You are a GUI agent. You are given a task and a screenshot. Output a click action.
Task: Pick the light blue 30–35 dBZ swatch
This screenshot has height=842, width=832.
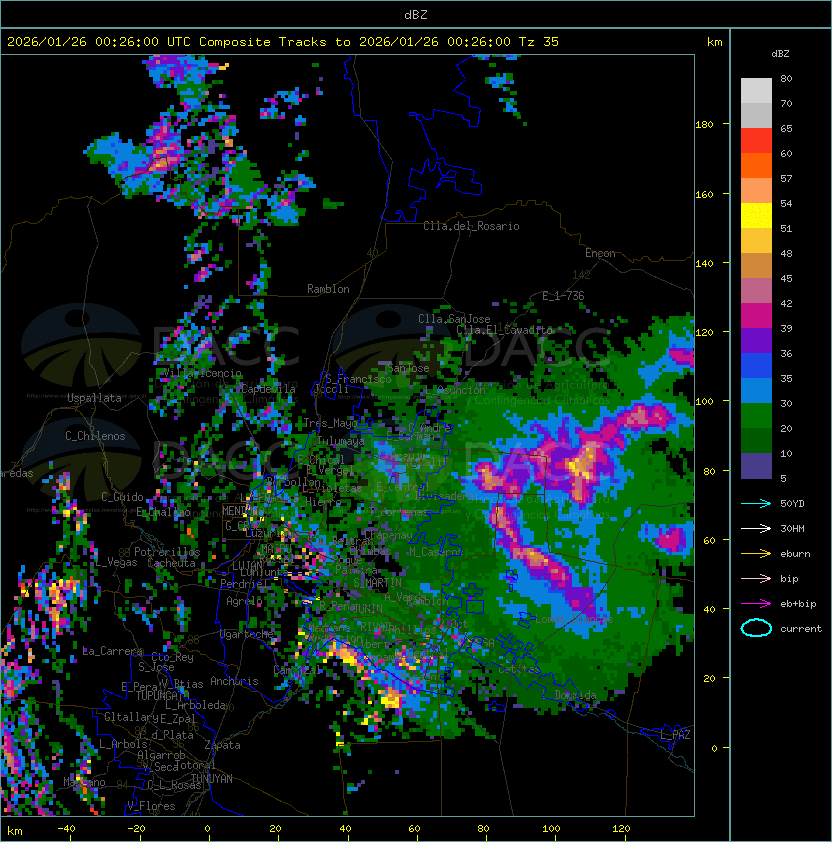pyautogui.click(x=756, y=391)
